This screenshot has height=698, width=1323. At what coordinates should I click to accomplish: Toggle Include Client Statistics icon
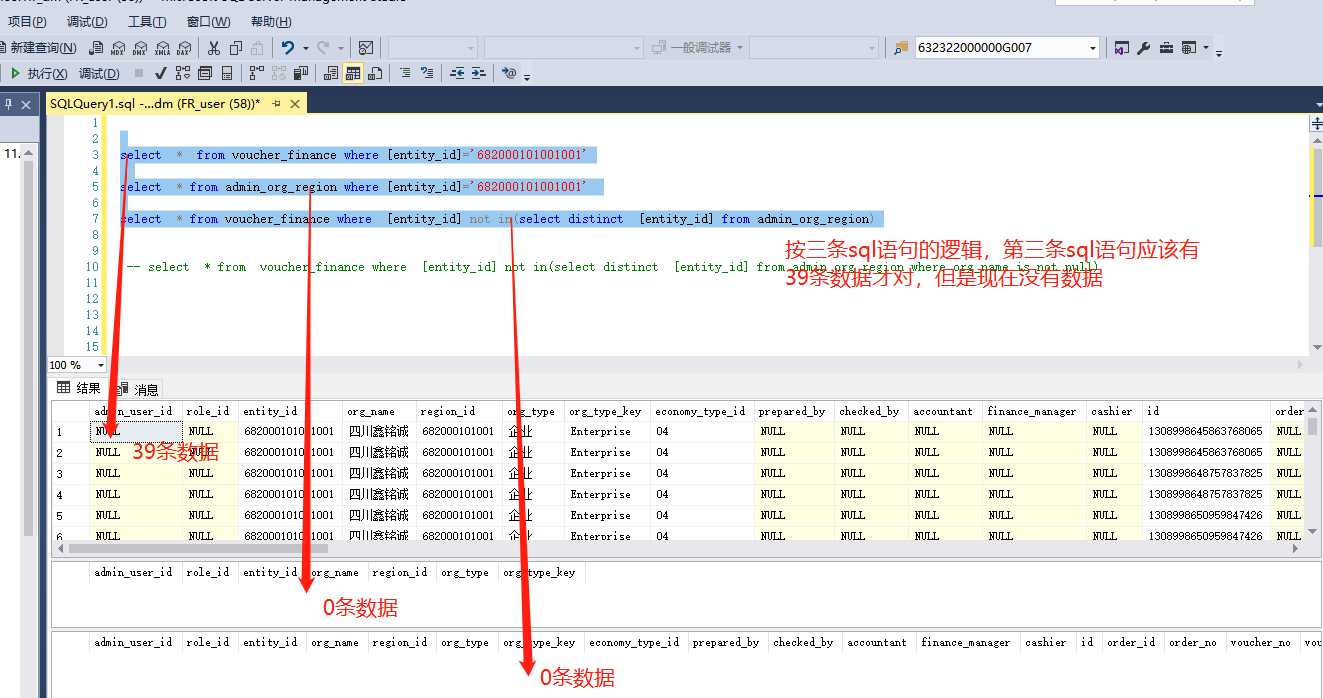pyautogui.click(x=301, y=73)
